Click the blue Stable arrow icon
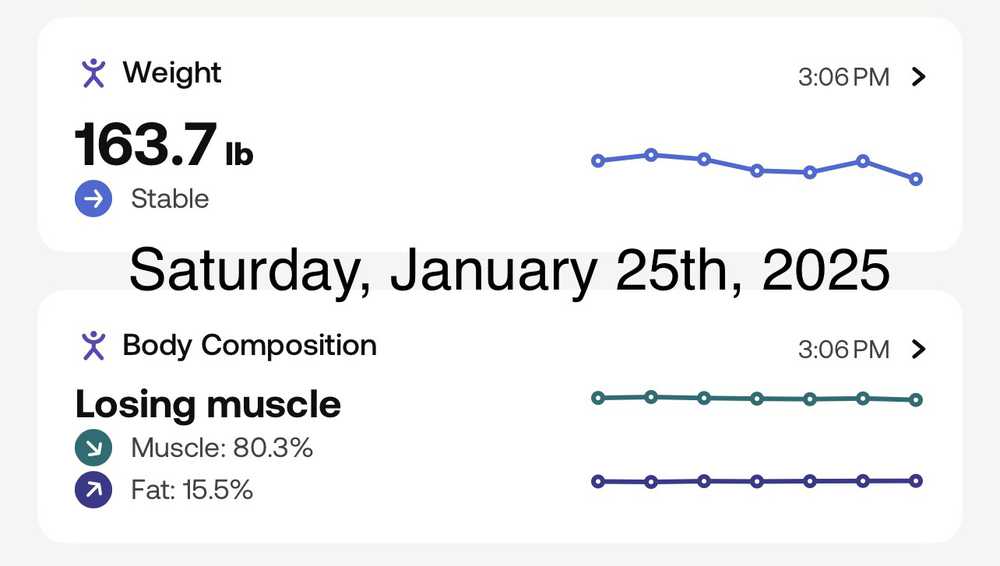1000x566 pixels. pos(93,199)
